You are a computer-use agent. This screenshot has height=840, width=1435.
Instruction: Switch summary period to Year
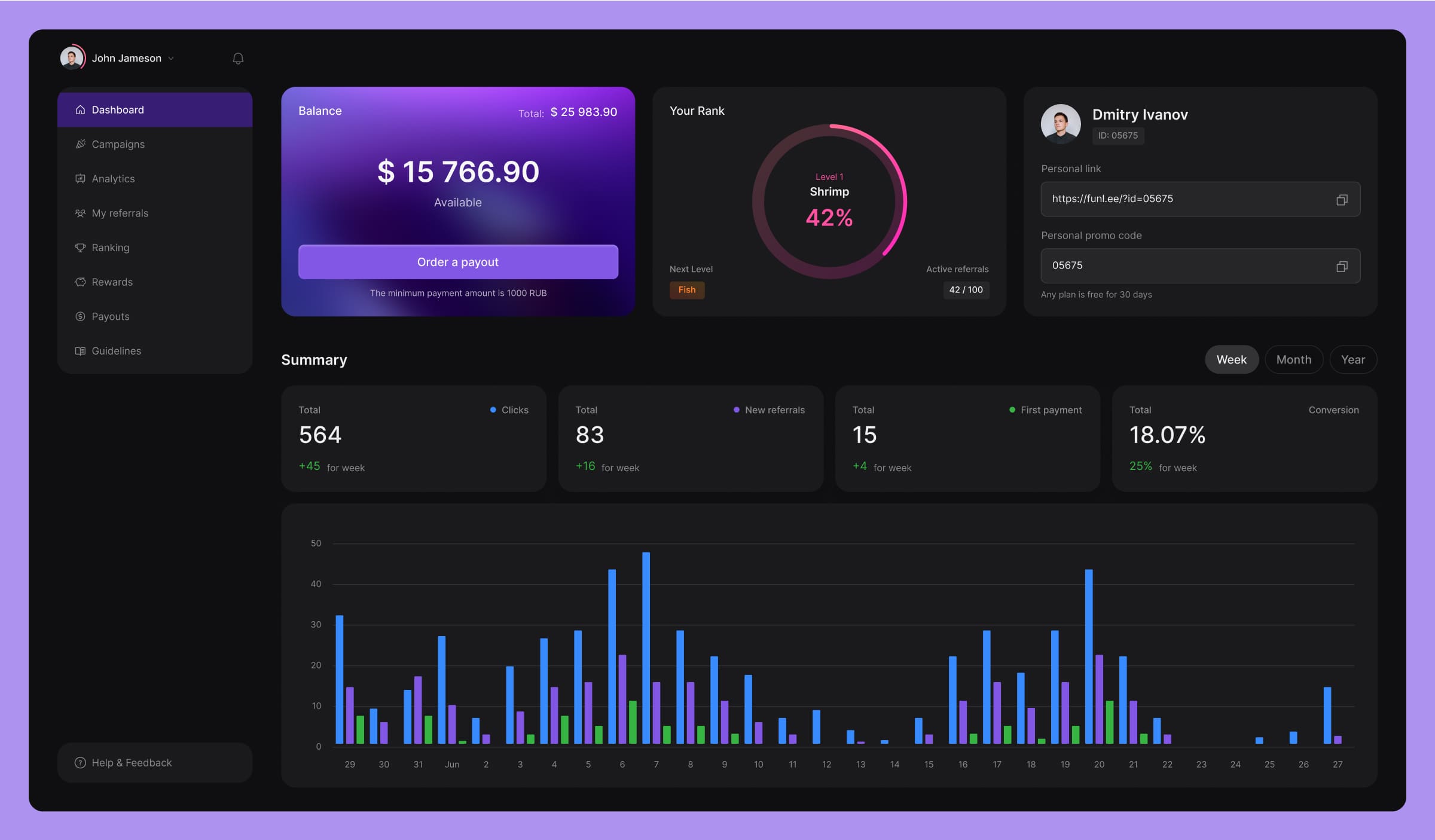coord(1352,360)
